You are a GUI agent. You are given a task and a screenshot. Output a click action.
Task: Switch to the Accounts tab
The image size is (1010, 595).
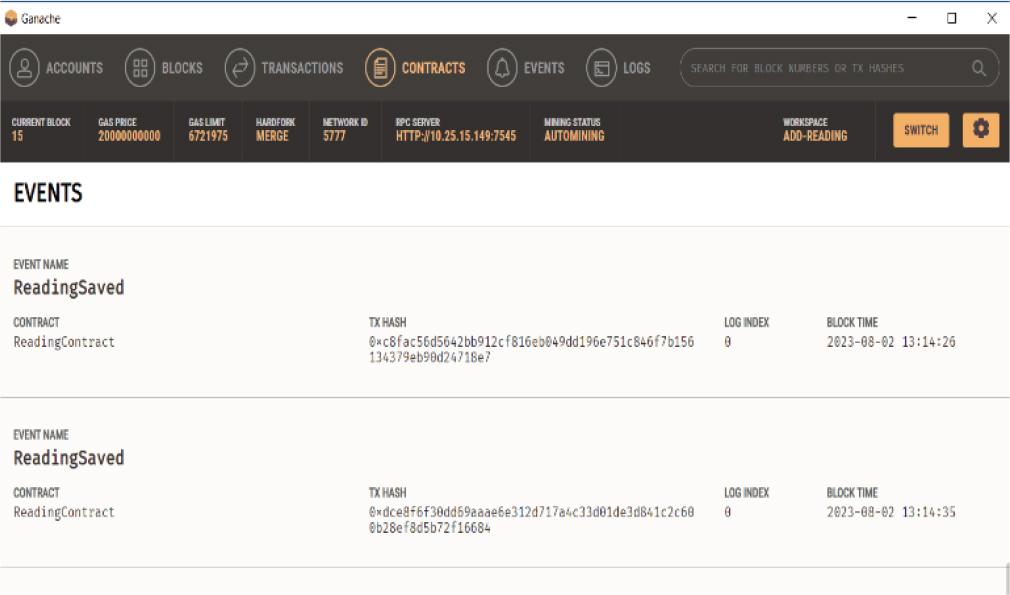[x=74, y=68]
